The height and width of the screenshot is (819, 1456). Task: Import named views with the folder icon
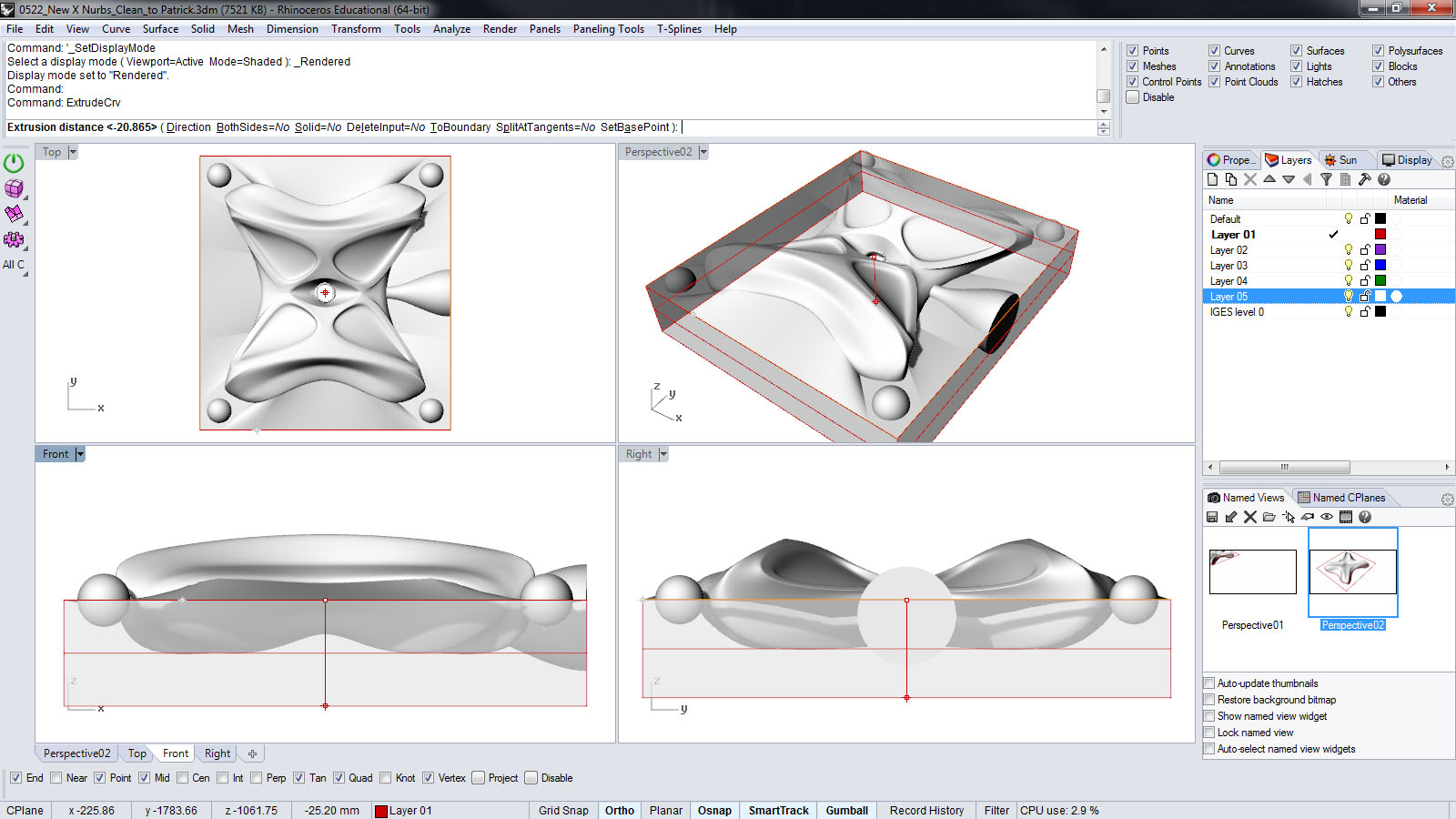pos(1269,517)
